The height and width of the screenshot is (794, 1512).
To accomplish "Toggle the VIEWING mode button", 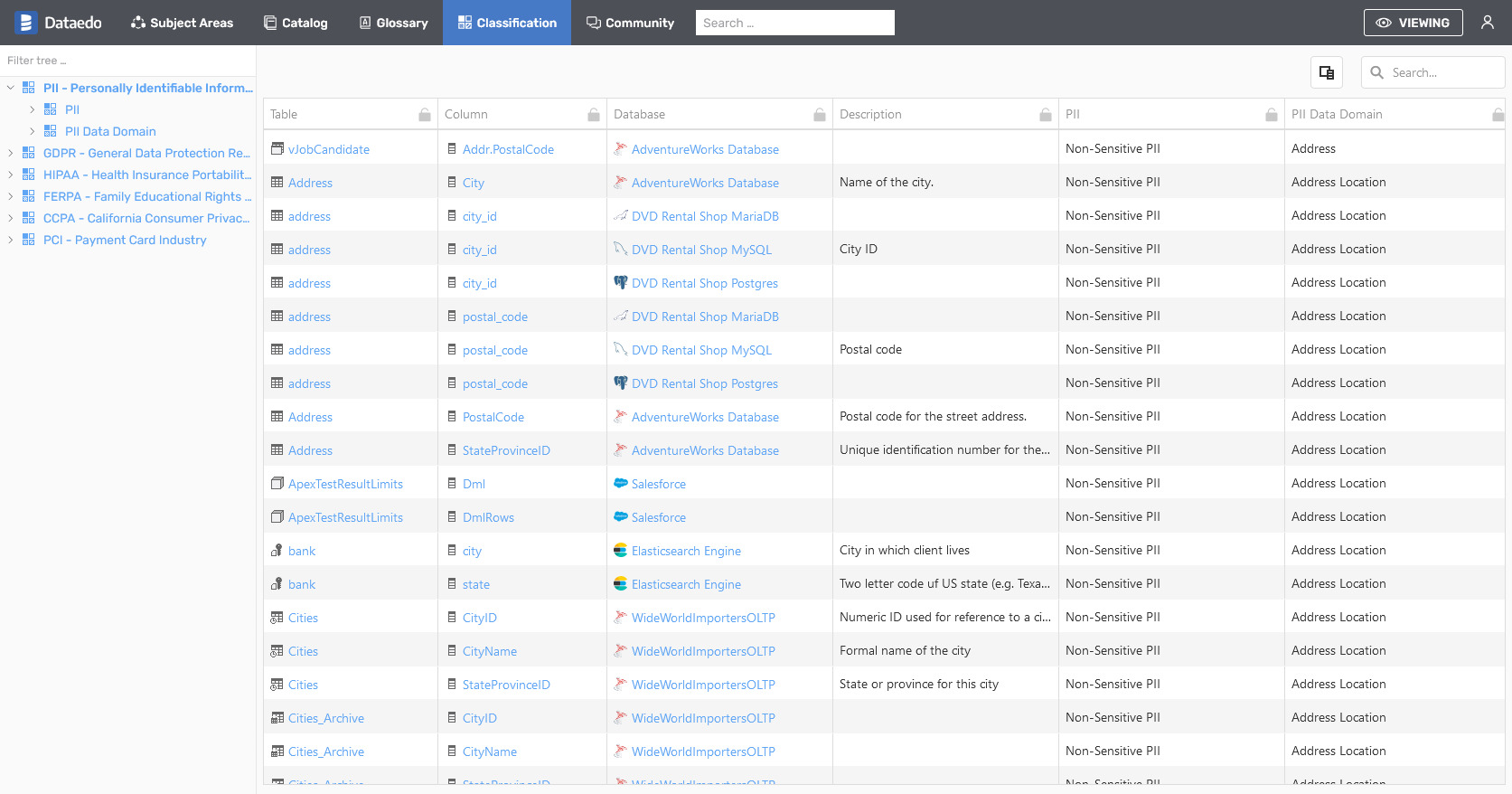I will point(1413,23).
